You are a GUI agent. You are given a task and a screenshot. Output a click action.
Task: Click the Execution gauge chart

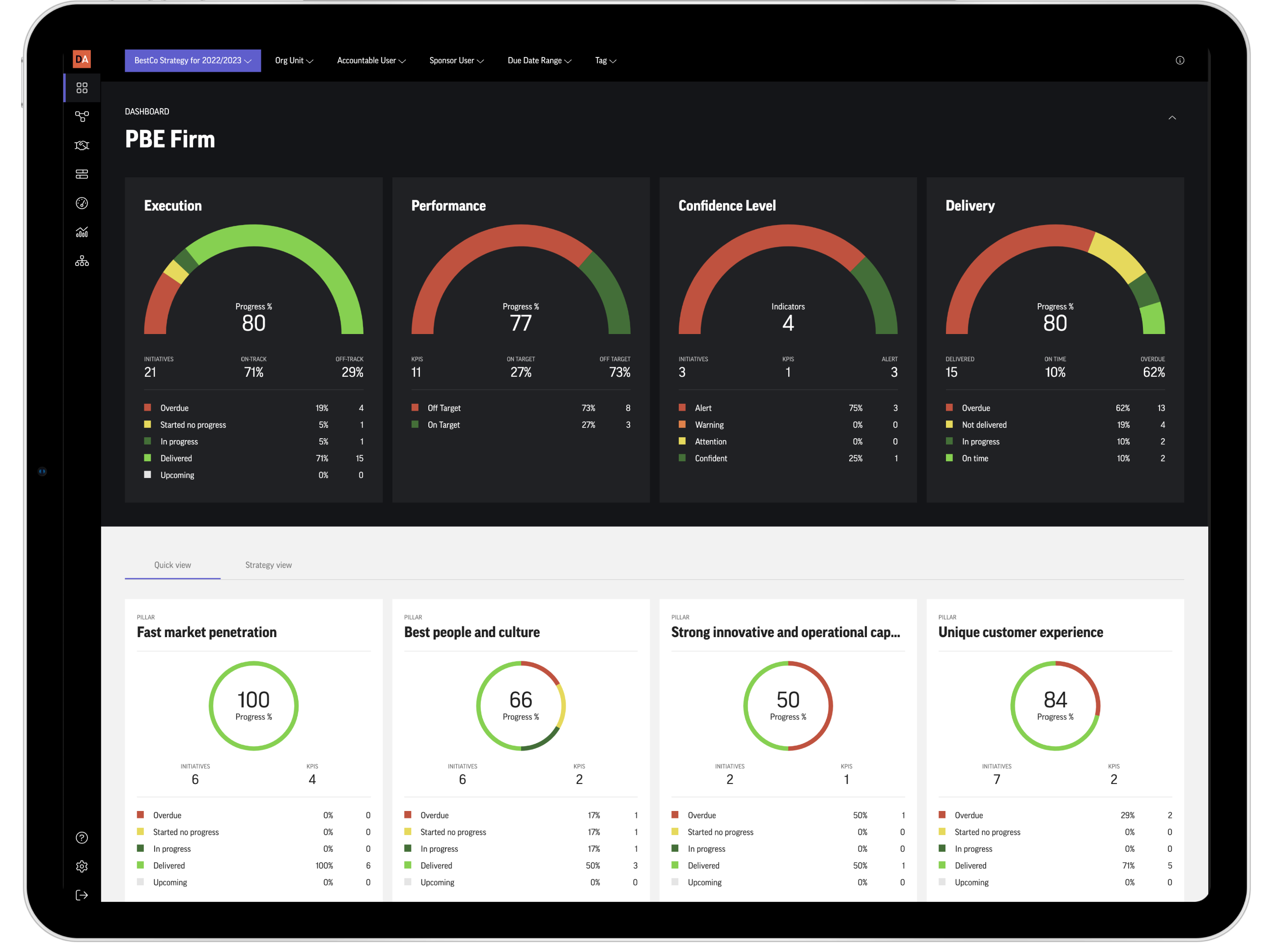click(253, 280)
